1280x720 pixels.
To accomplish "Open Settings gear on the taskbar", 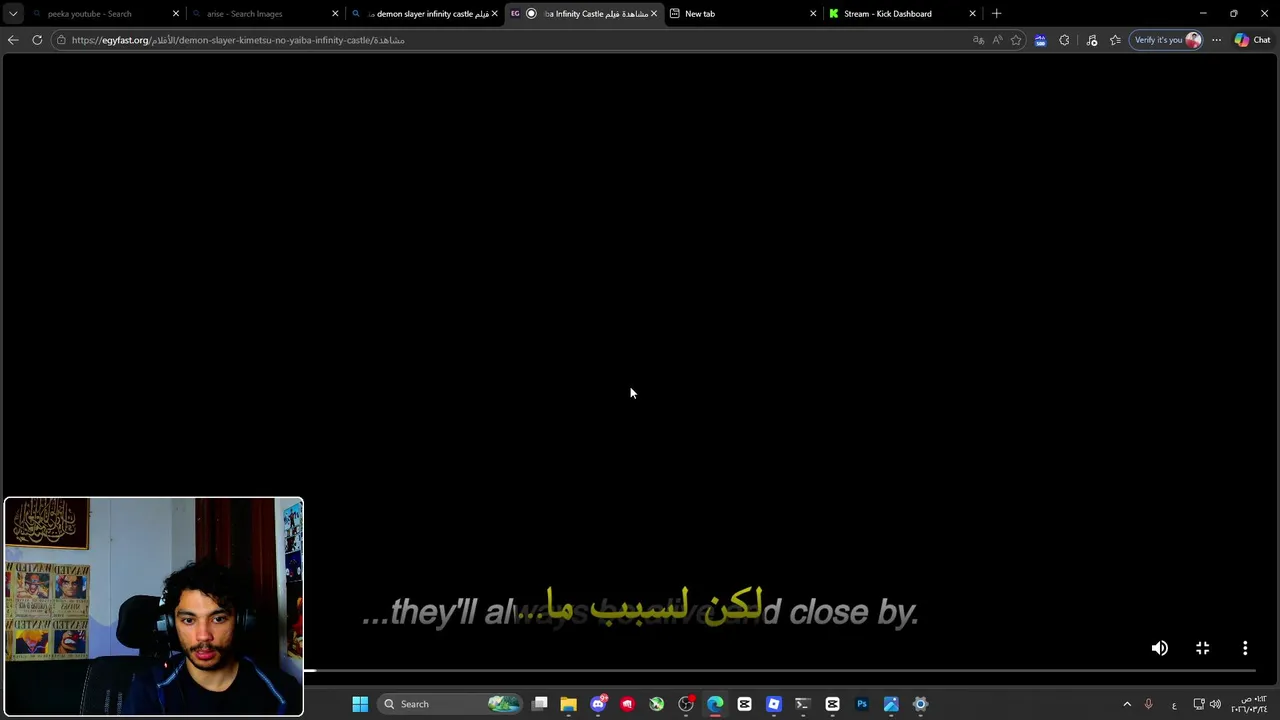I will 920,704.
